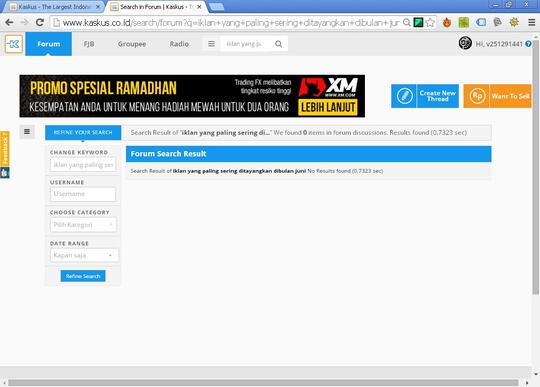This screenshot has height=387, width=540.
Task: Click the green square extension icon
Action: [464, 23]
